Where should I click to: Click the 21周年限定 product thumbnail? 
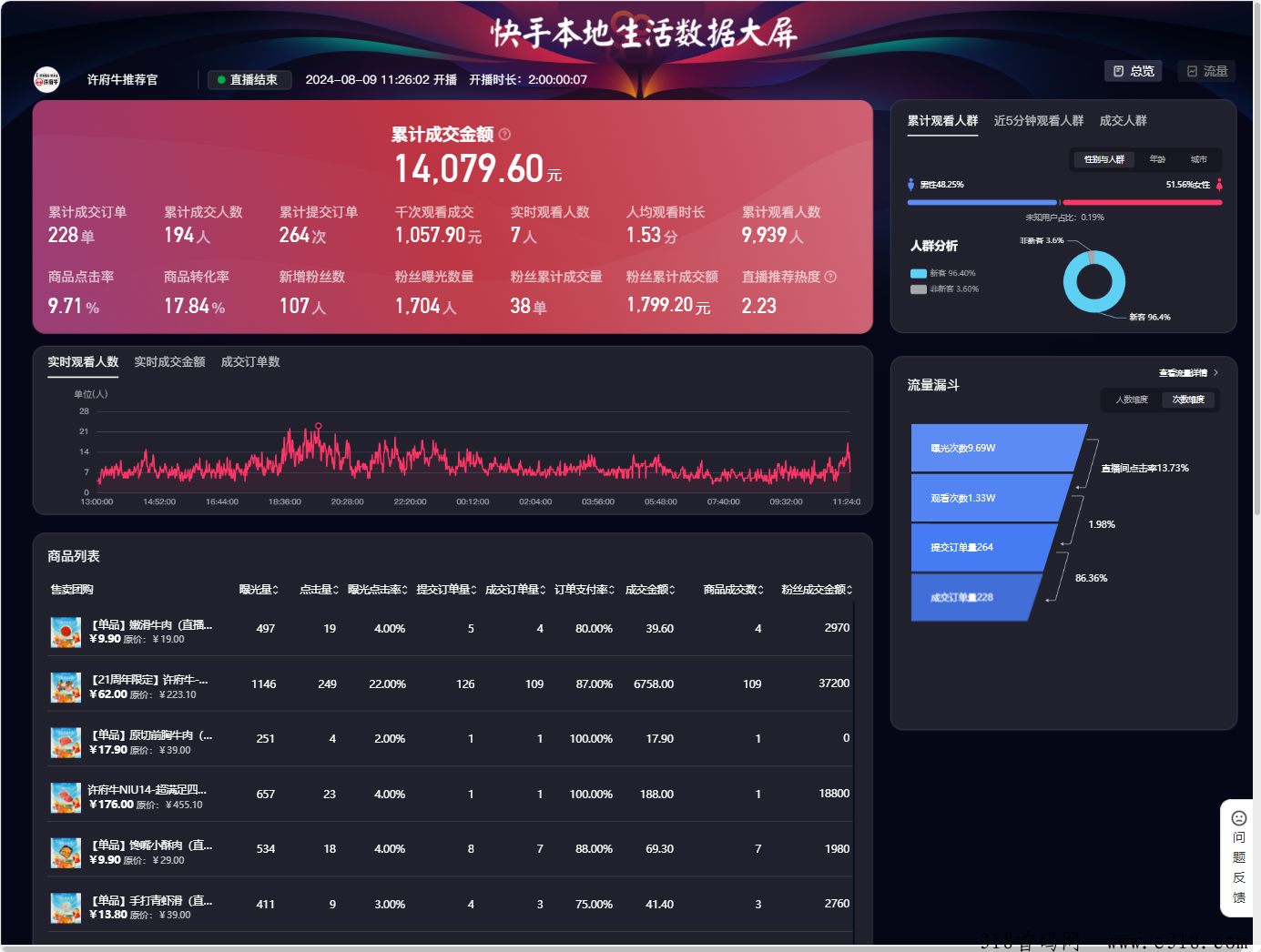(x=66, y=687)
